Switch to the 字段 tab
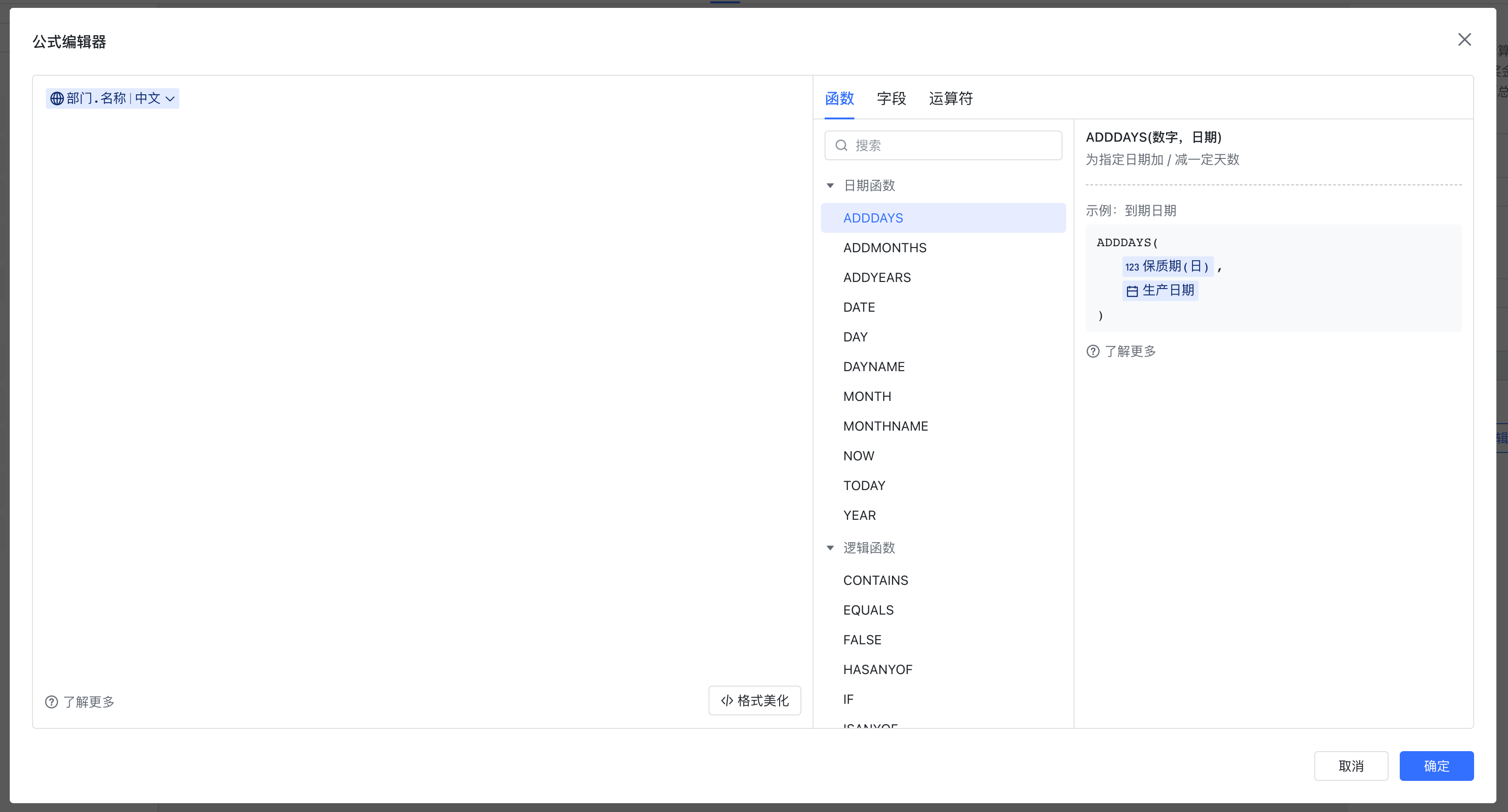1508x812 pixels. tap(891, 98)
